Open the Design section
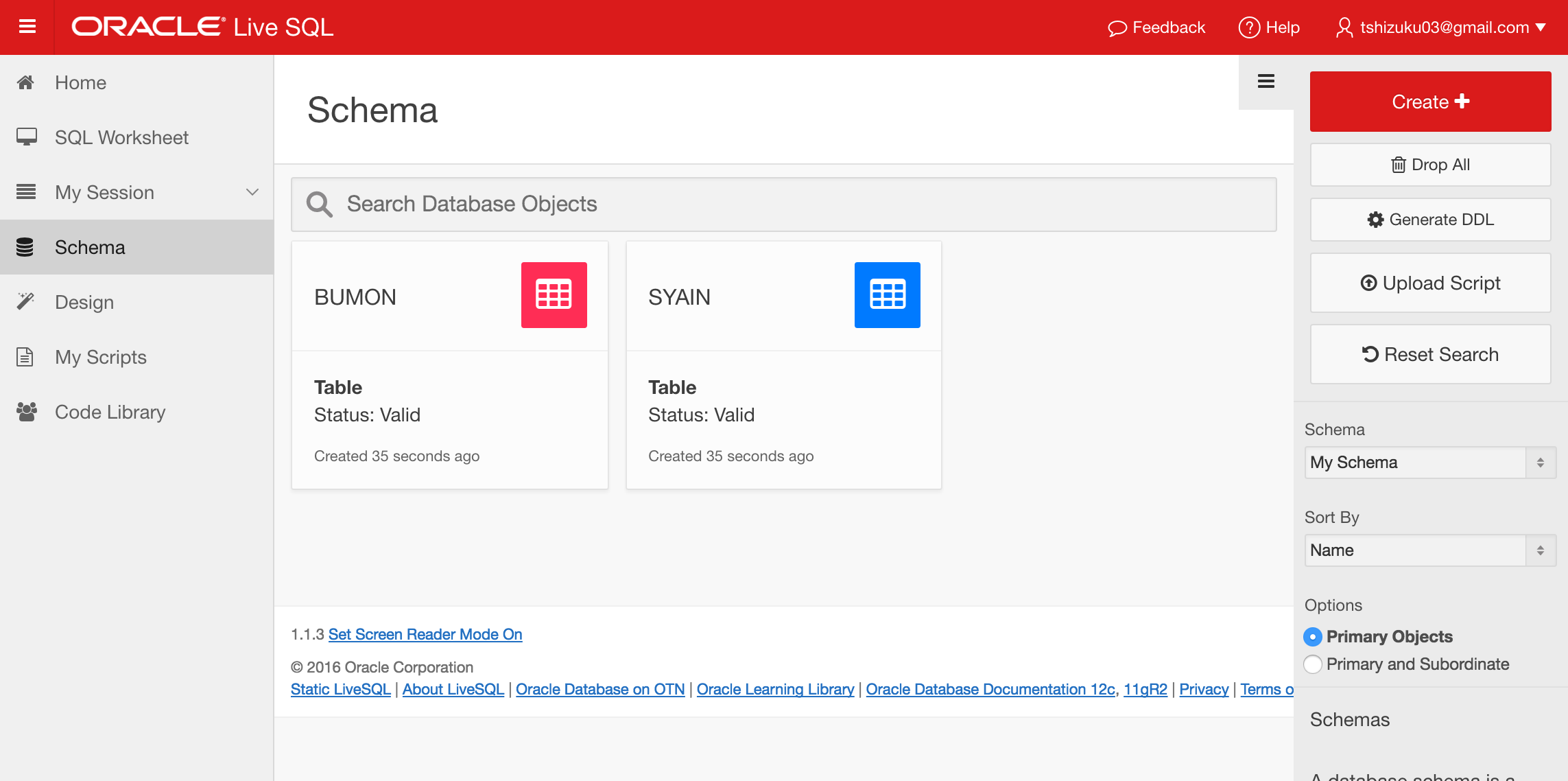1568x781 pixels. 84,302
